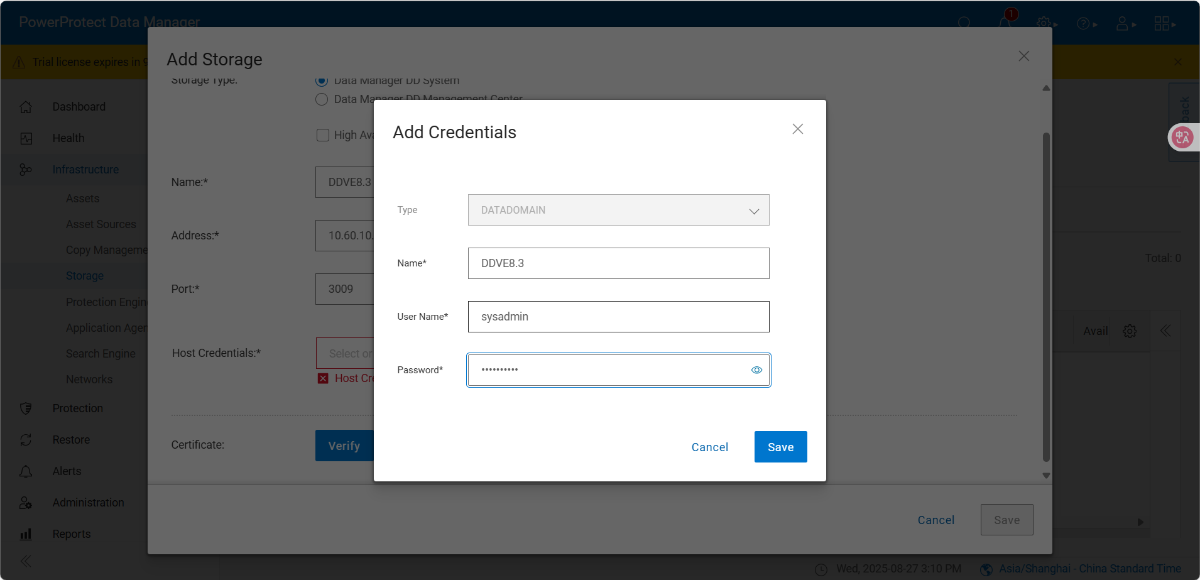This screenshot has height=580, width=1200.
Task: Click the globe time zone icon
Action: (987, 569)
